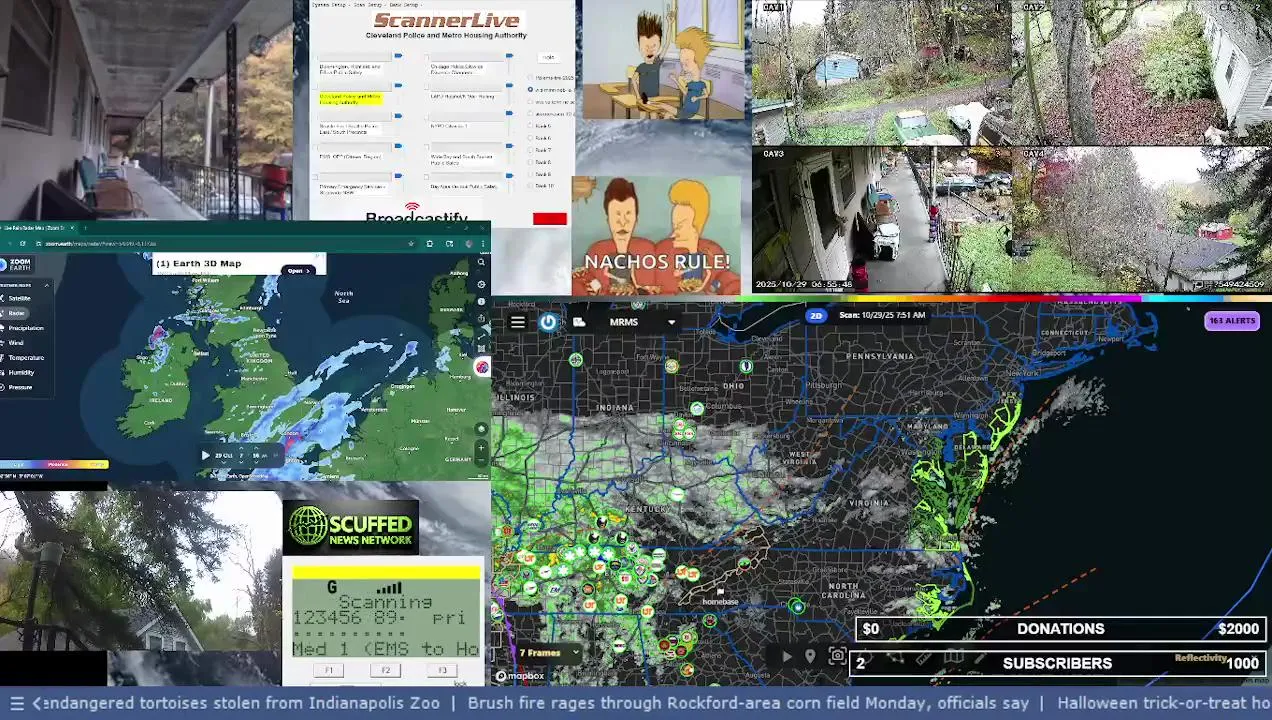
Task: Bookmark the Zoom Earth page with star
Action: pos(411,243)
